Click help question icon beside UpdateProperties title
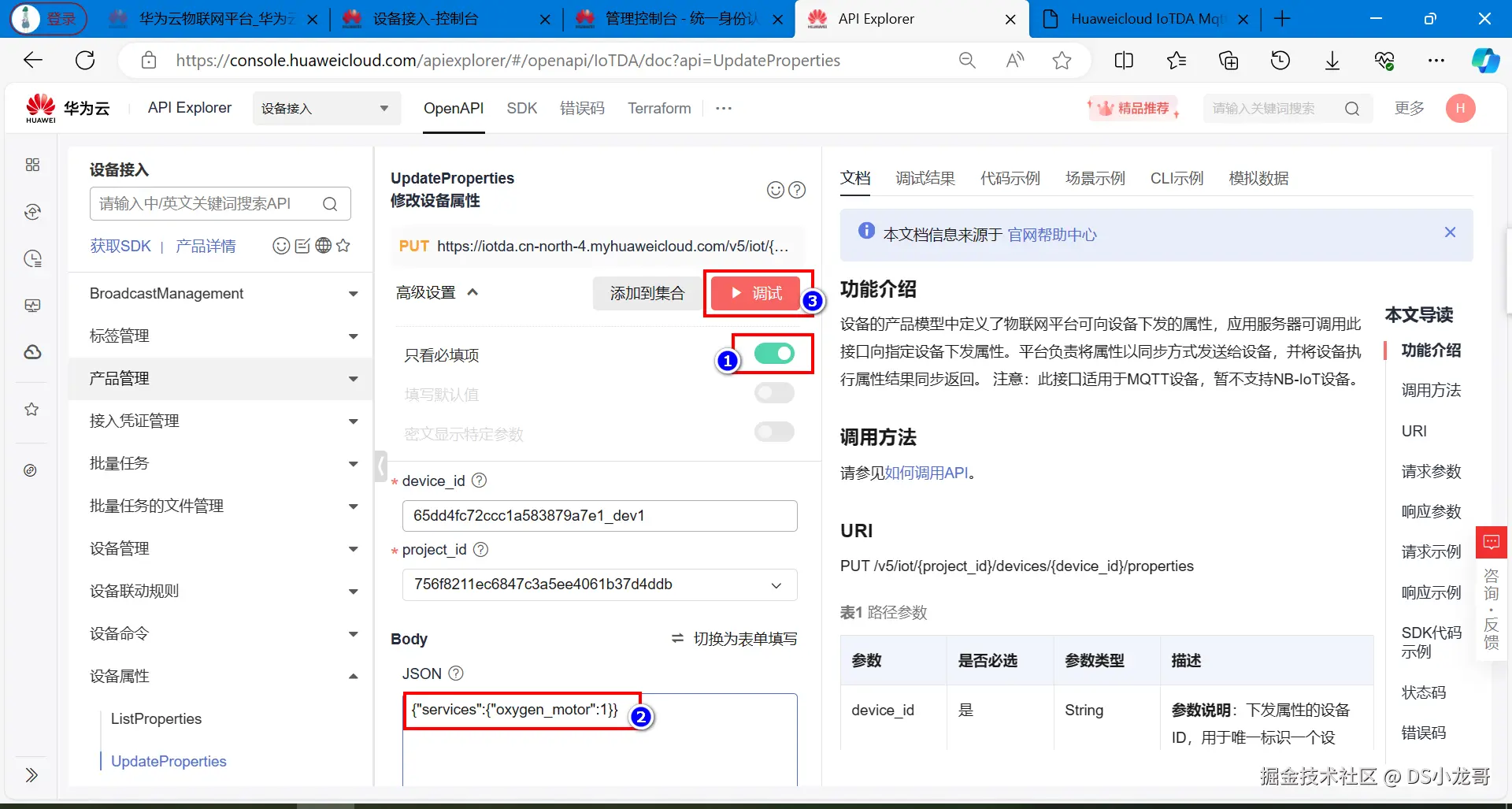Screen dimensions: 1512x809 797,190
